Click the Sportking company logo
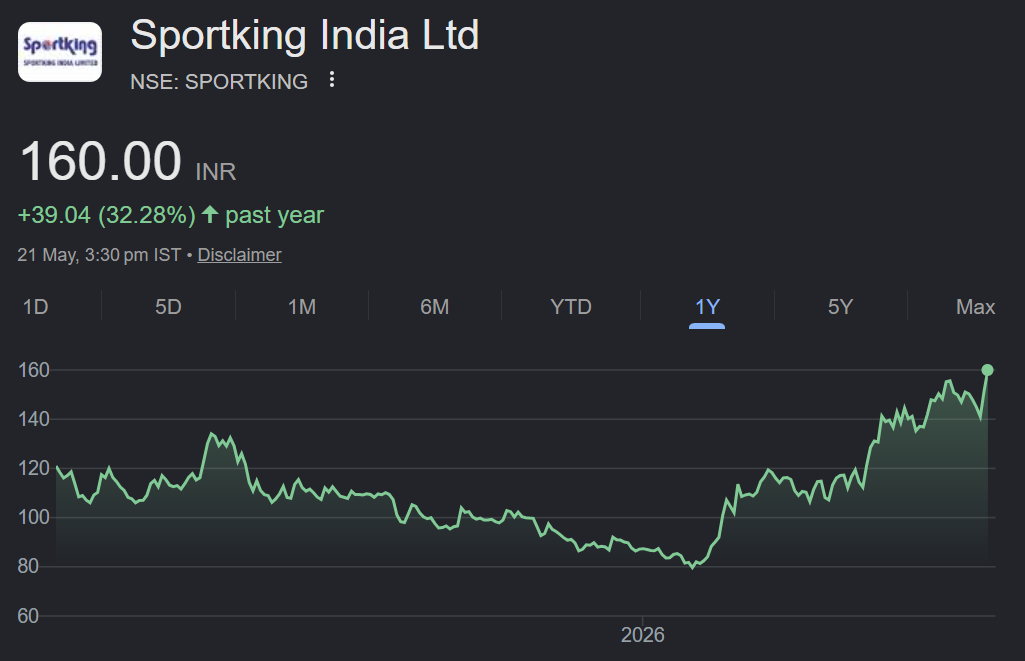Viewport: 1025px width, 661px height. (59, 52)
